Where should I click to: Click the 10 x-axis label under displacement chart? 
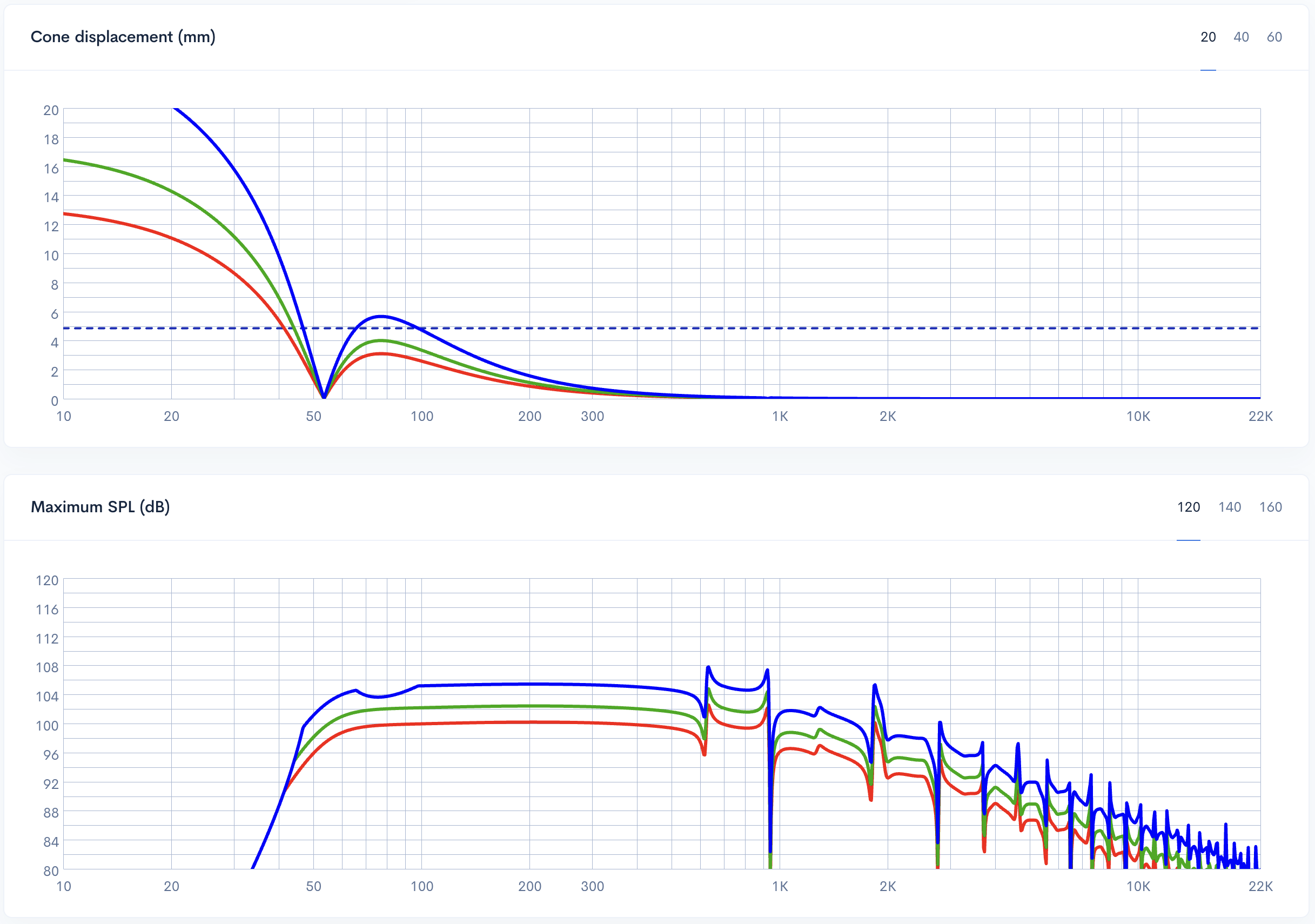pos(64,417)
